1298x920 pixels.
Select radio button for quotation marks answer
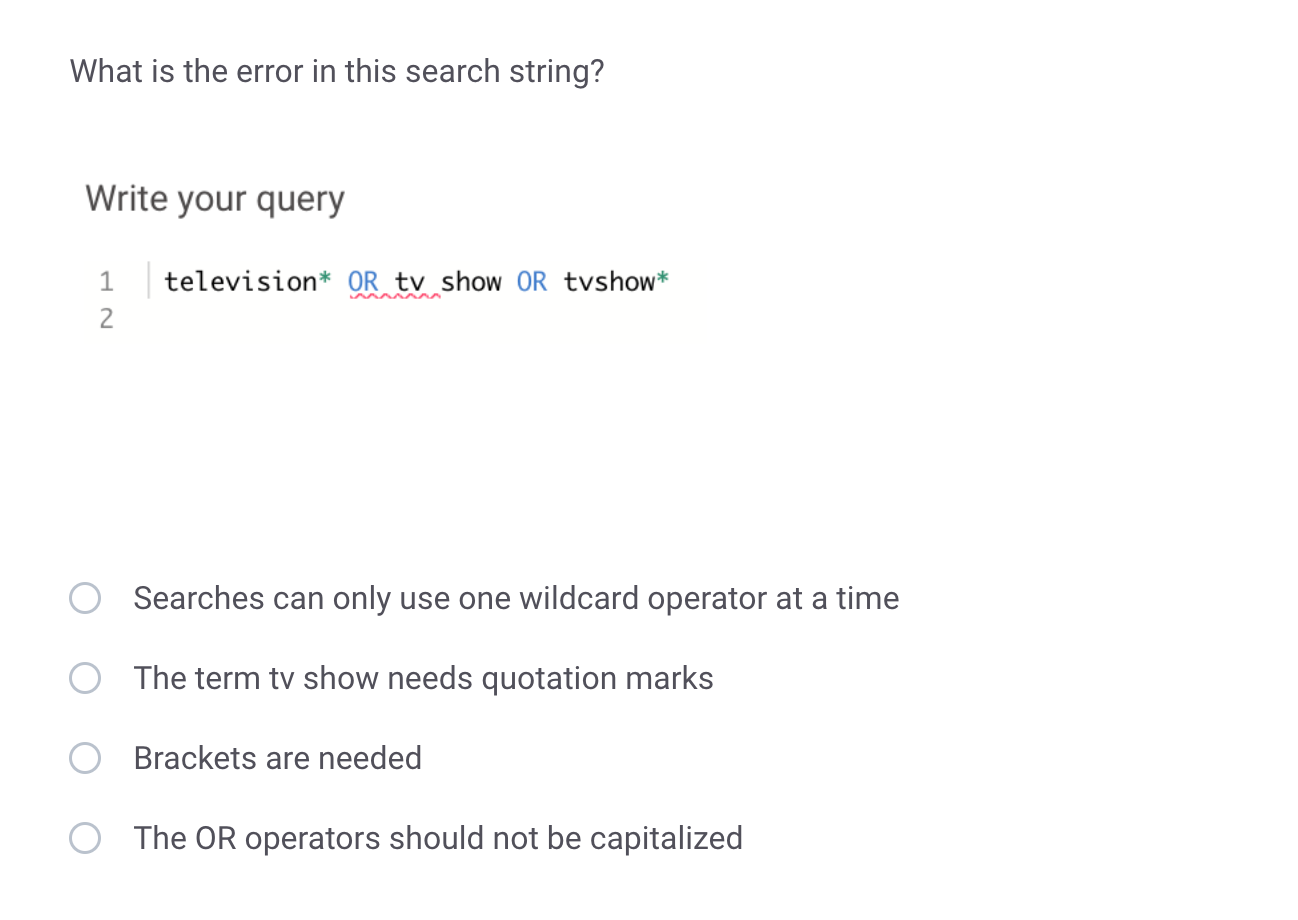(85, 678)
